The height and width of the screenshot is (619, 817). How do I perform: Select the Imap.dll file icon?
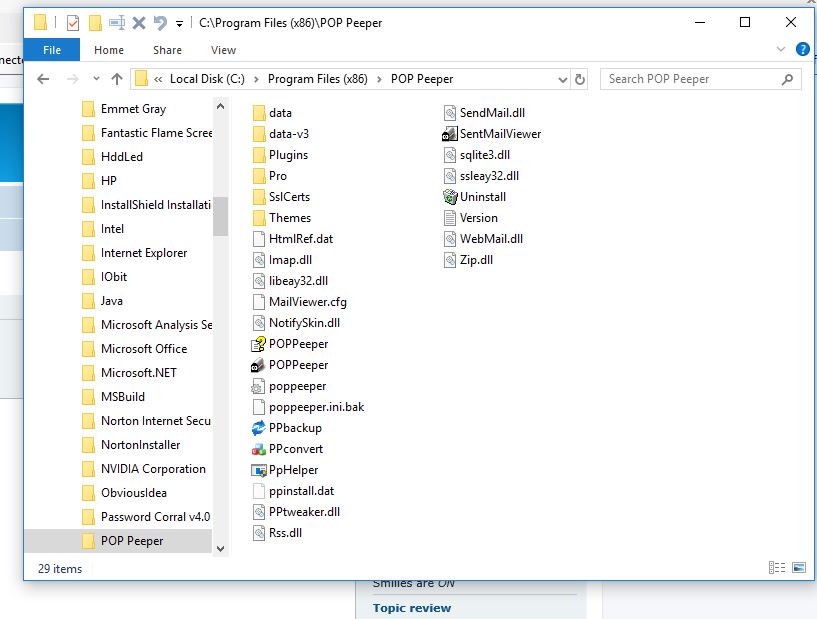258,260
